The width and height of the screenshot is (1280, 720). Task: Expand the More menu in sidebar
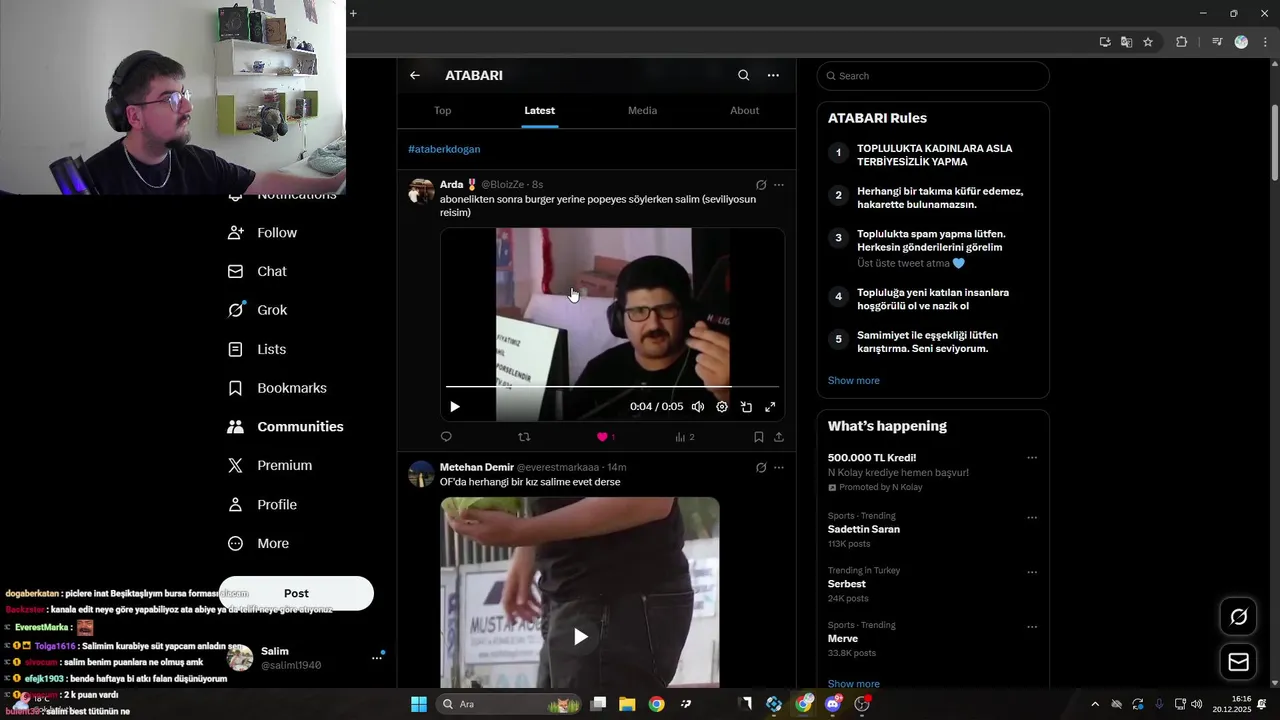pos(259,543)
